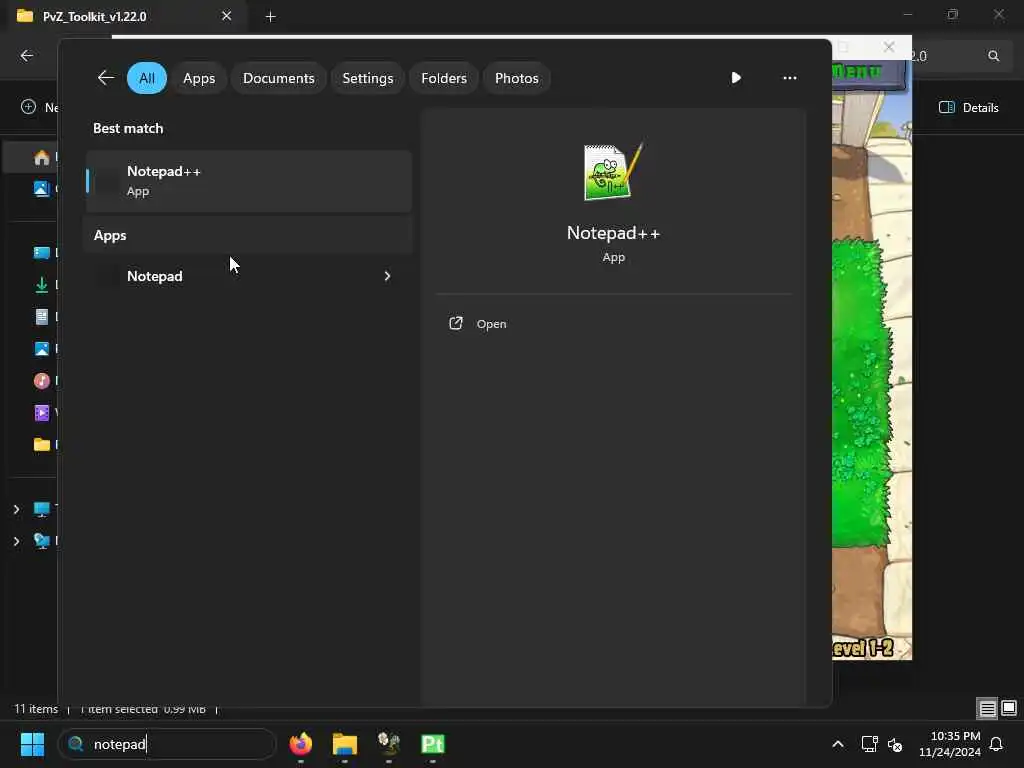1024x768 pixels.
Task: Click the muted volume tray icon
Action: click(x=895, y=744)
